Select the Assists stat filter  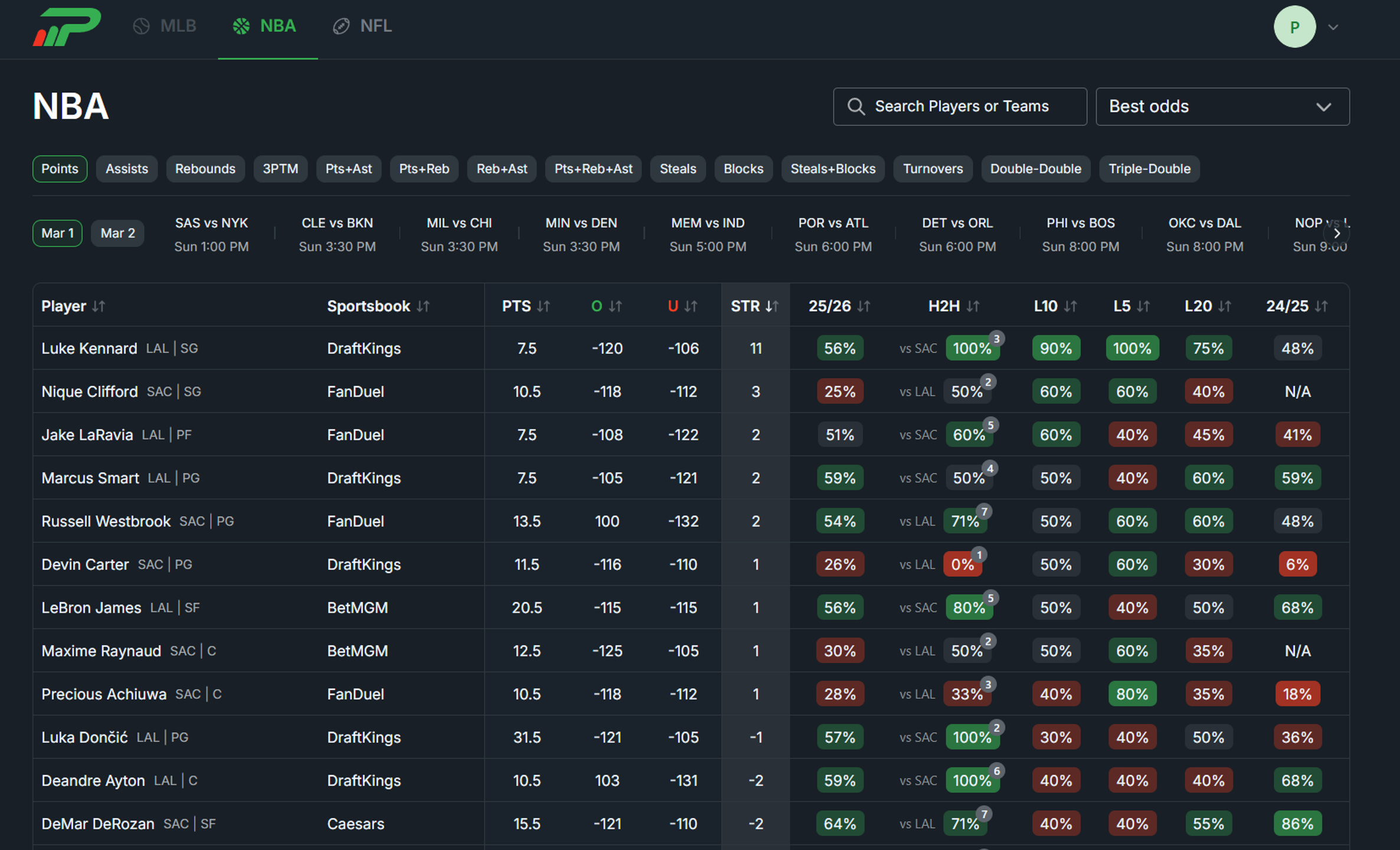[x=127, y=169]
